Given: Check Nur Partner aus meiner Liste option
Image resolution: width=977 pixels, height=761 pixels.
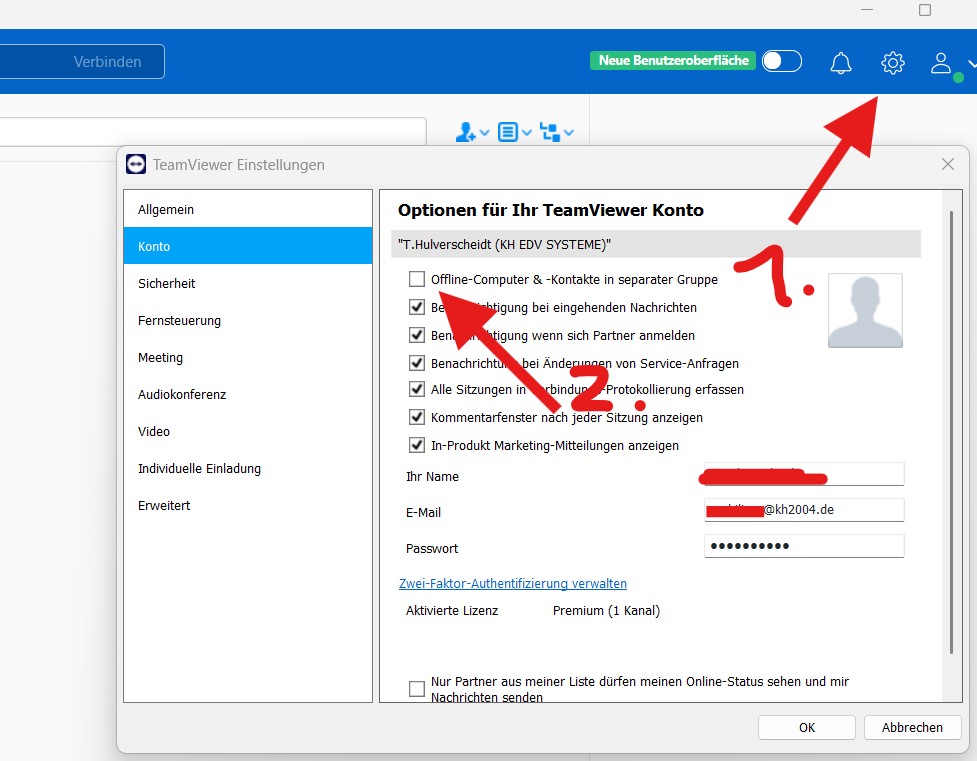Looking at the screenshot, I should 417,689.
